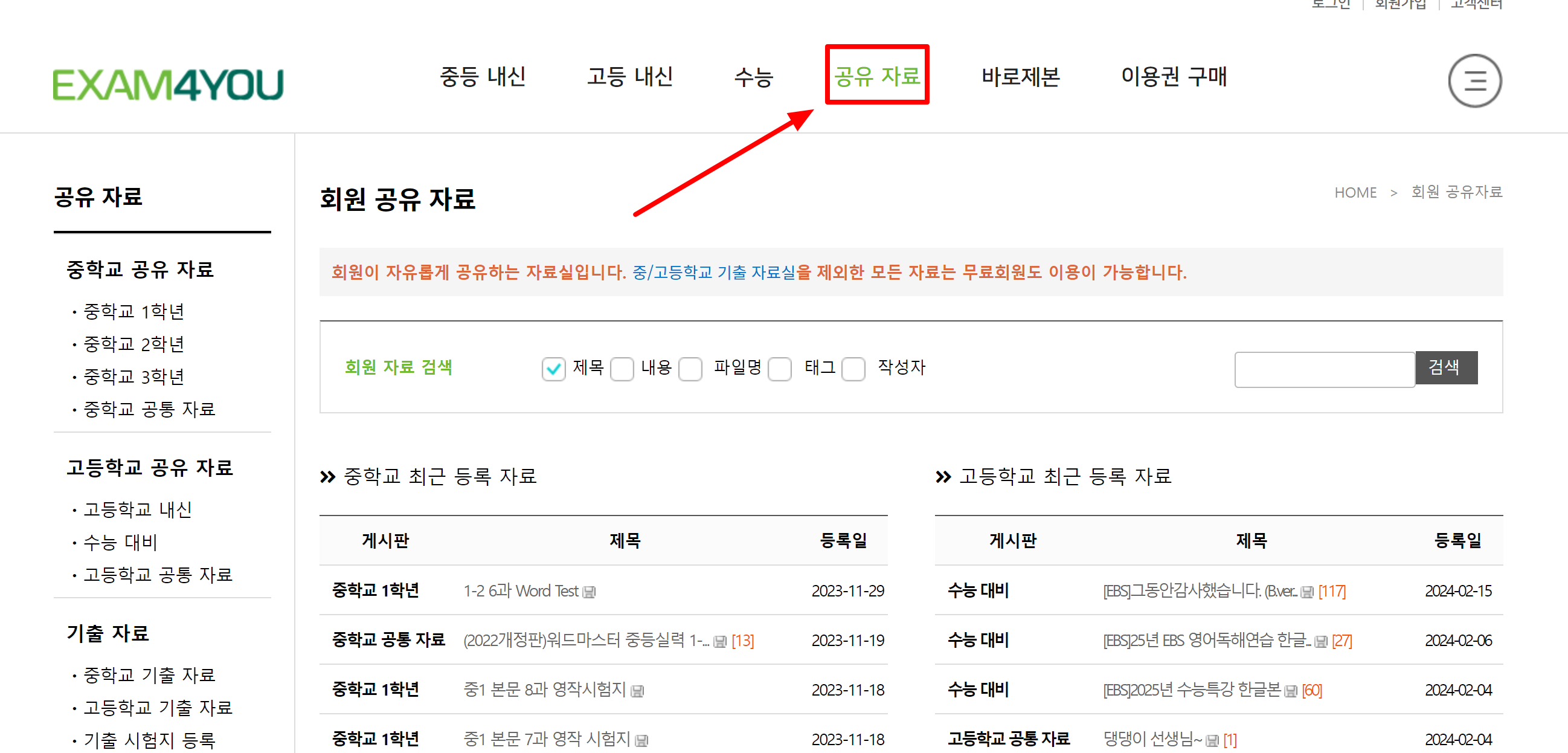
Task: Uncheck the 제목 search checkbox
Action: click(x=553, y=369)
